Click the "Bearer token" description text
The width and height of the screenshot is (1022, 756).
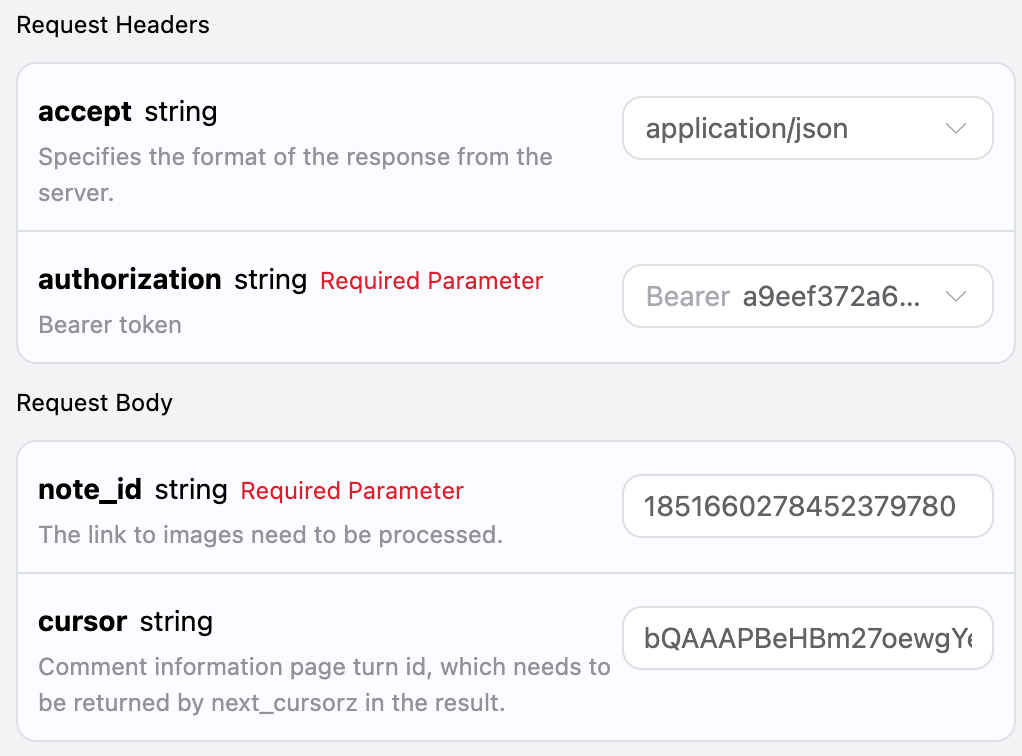[x=110, y=325]
